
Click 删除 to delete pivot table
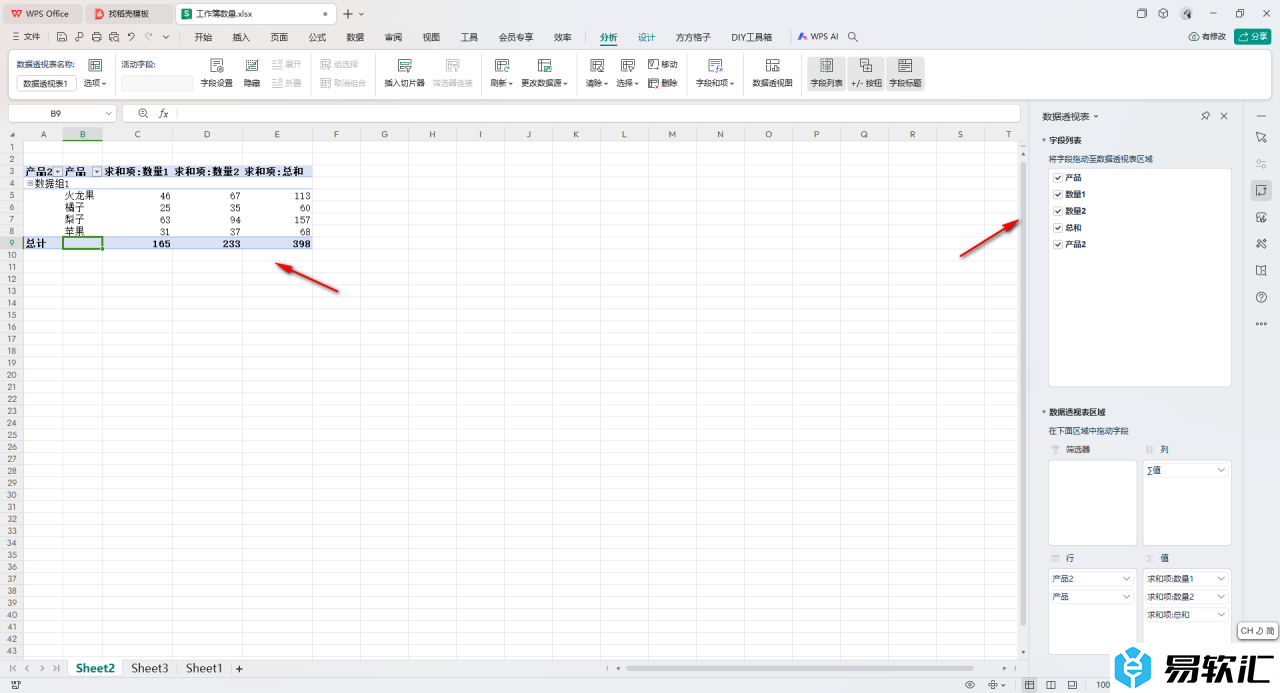point(663,83)
